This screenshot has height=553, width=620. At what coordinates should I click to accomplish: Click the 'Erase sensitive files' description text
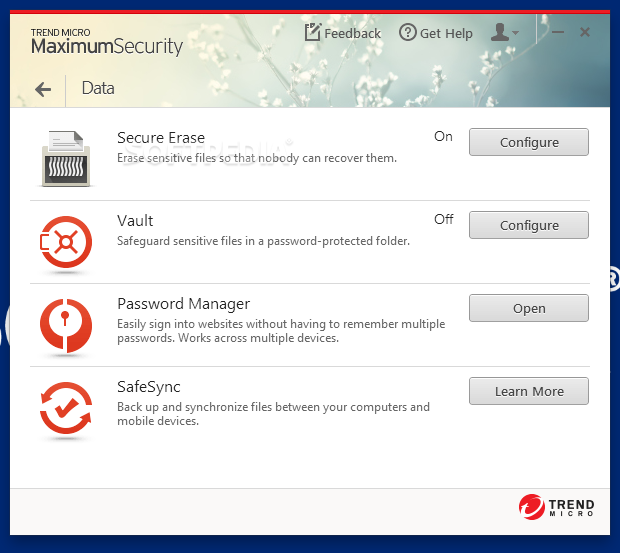tap(257, 158)
